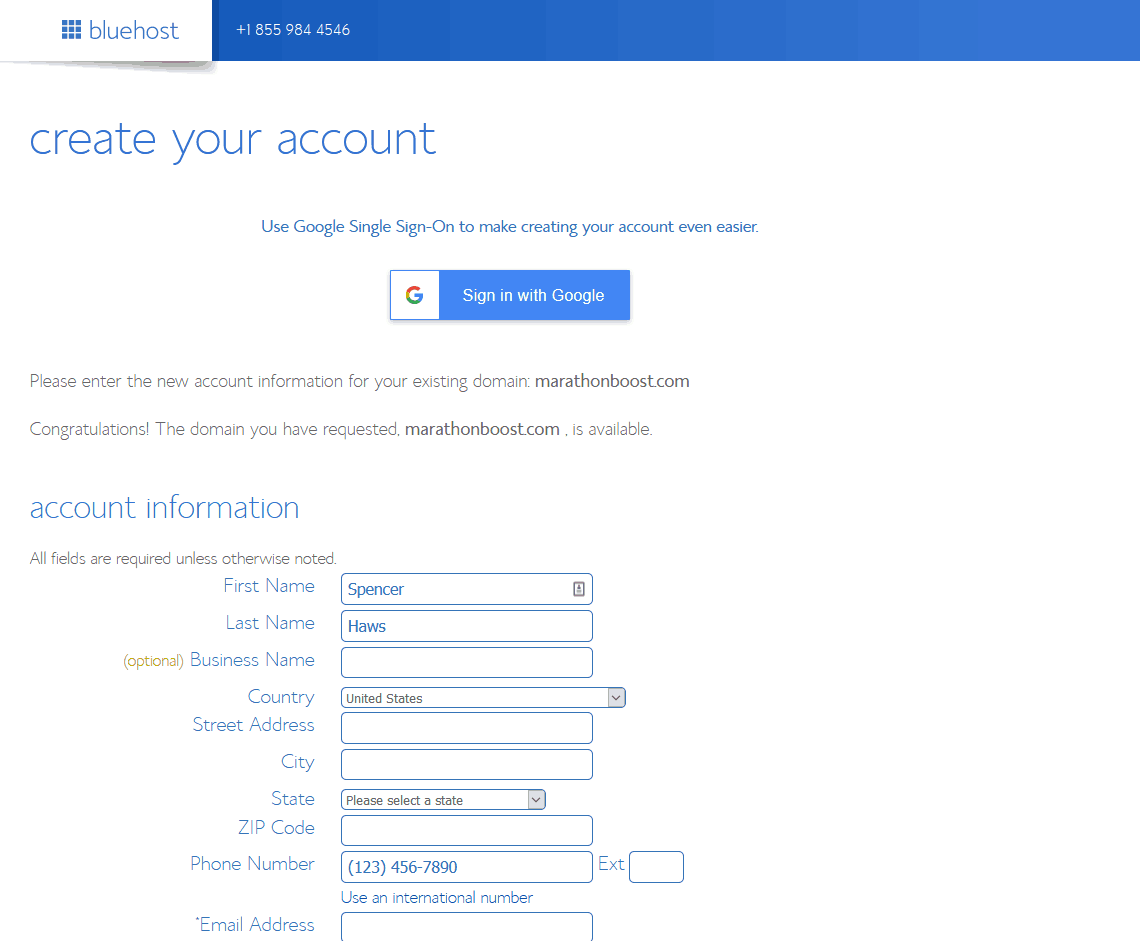This screenshot has width=1140, height=941.
Task: Open the State selection dropdown
Action: (443, 800)
